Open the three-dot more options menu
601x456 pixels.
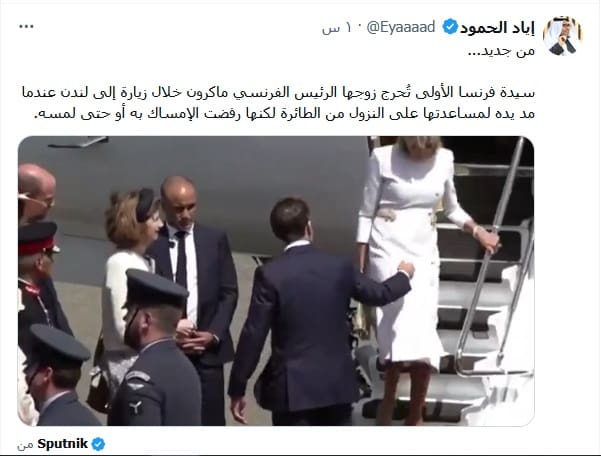click(26, 26)
